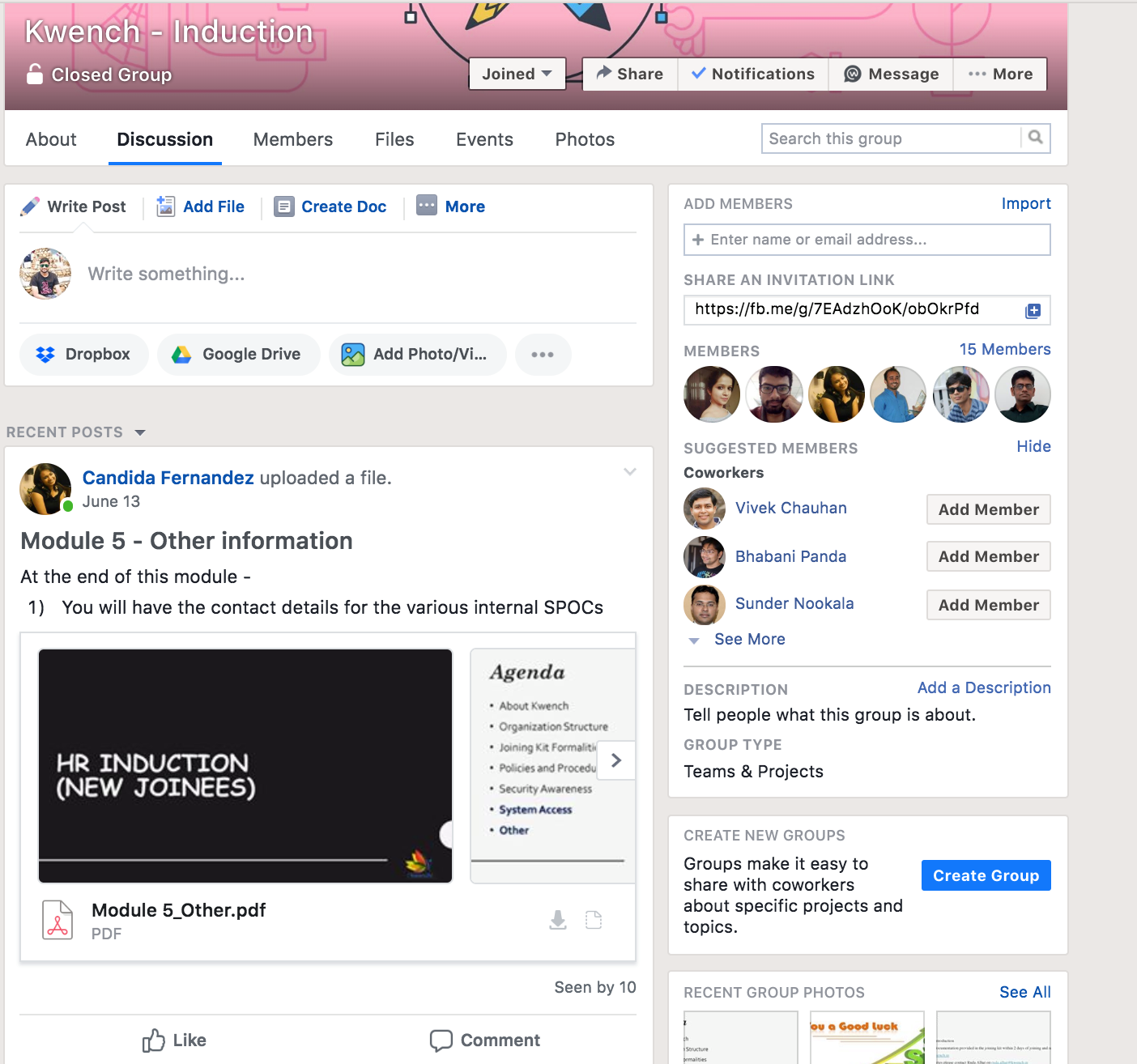Click the closed group lock icon
Screen dimensions: 1137x1064
[35, 74]
